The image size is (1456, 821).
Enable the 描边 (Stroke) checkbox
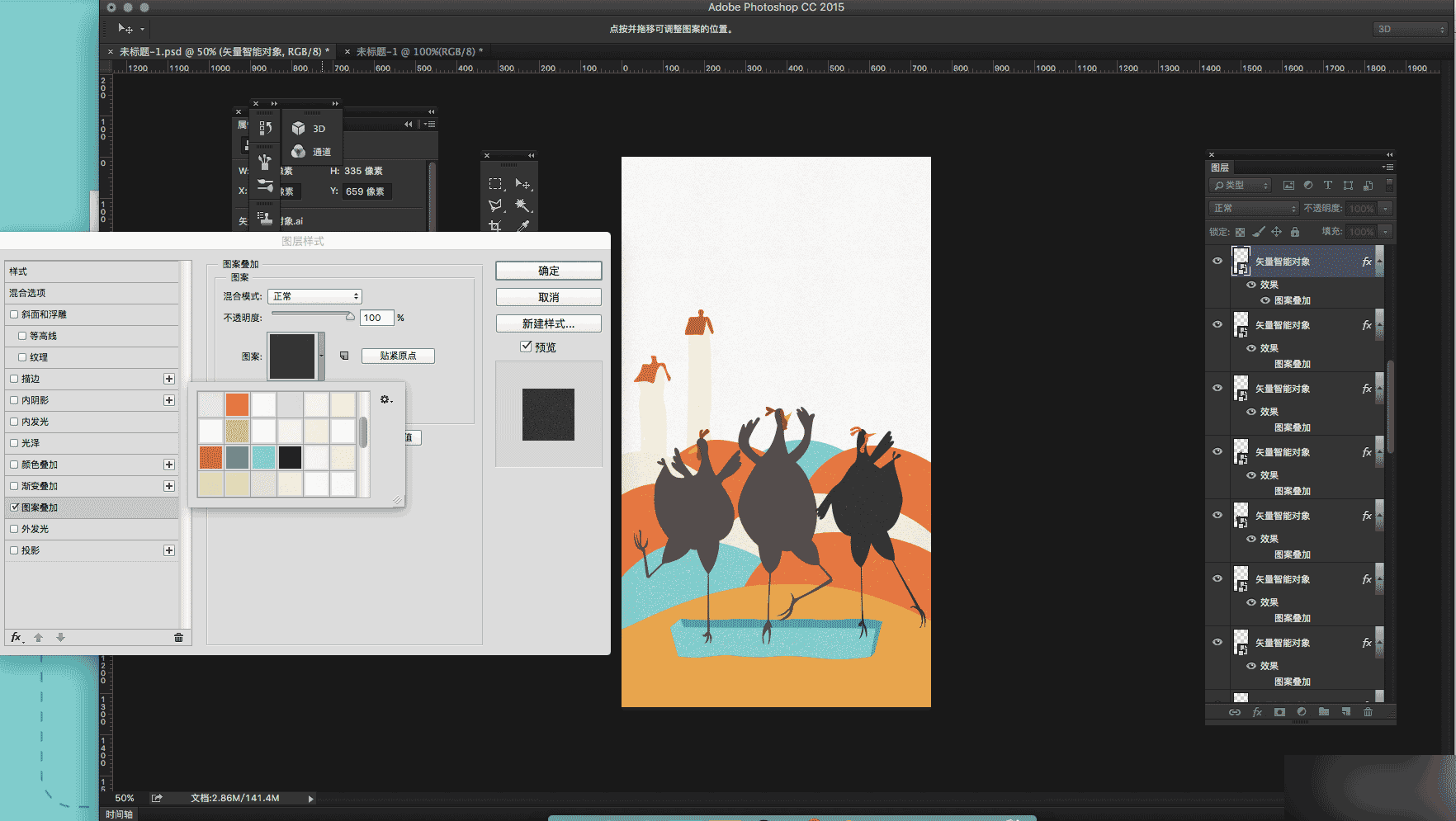tap(14, 379)
